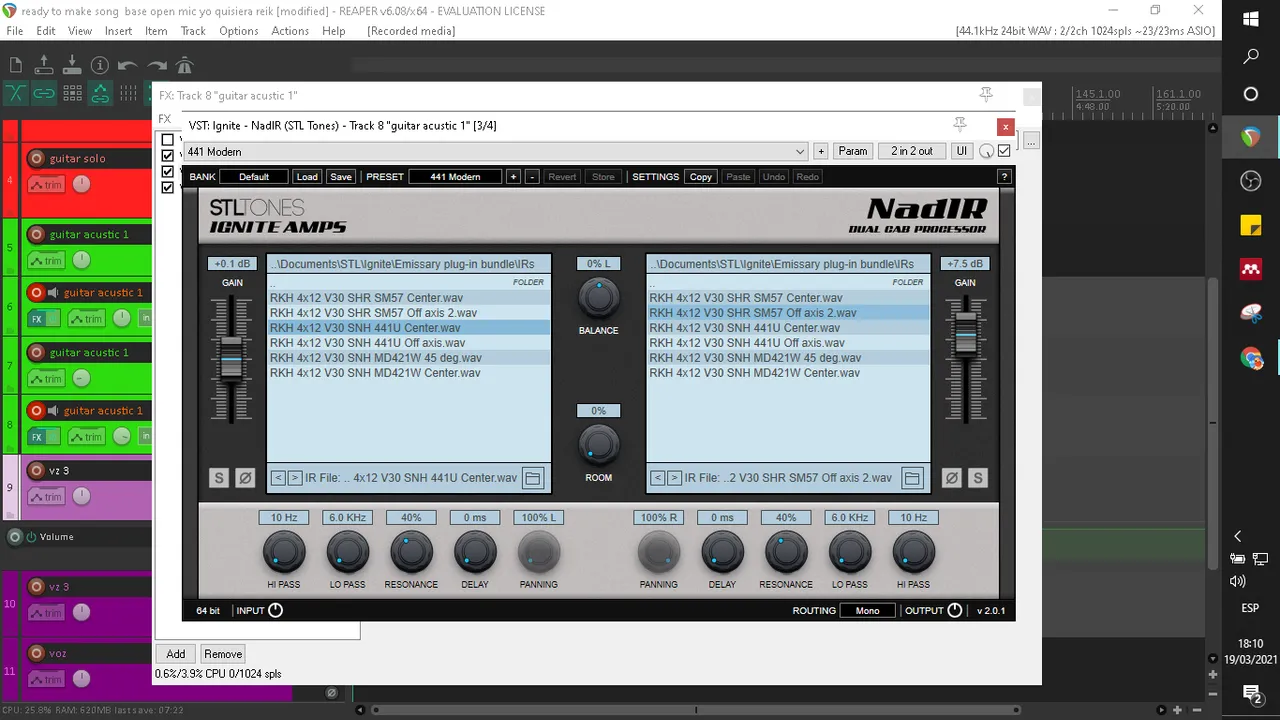Open the Help menu

coord(334,31)
